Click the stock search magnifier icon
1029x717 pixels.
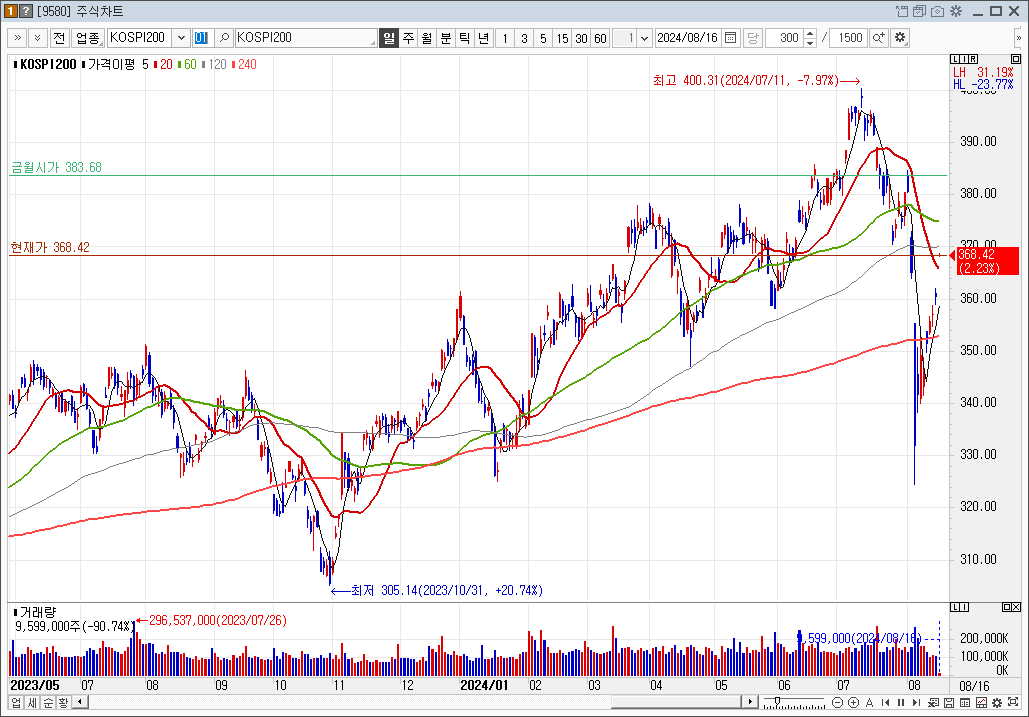point(224,38)
